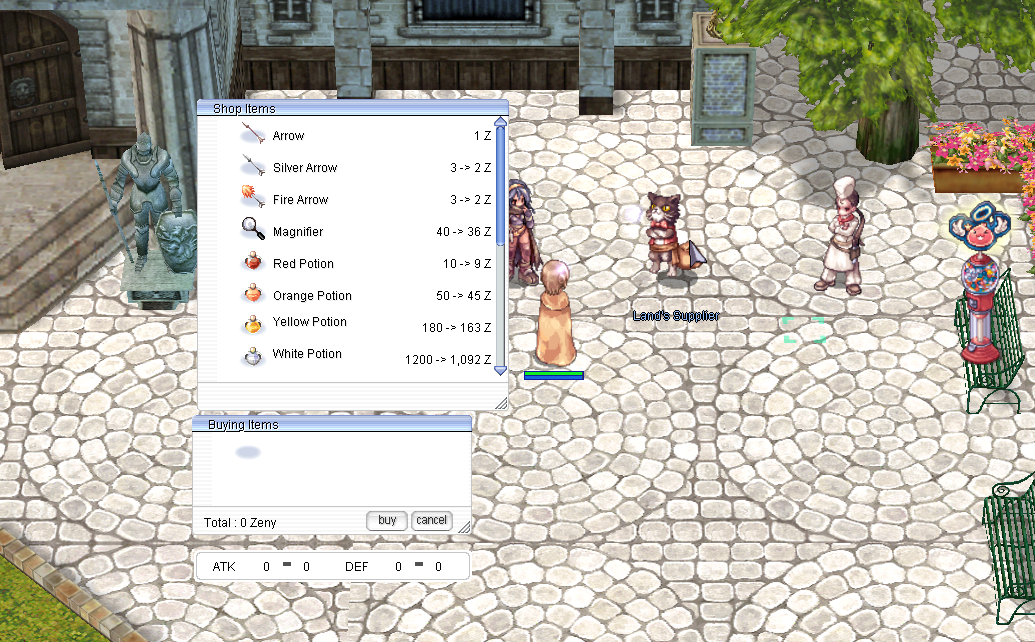The image size is (1035, 642).
Task: Click the empty slot in Buying Items
Action: [248, 452]
